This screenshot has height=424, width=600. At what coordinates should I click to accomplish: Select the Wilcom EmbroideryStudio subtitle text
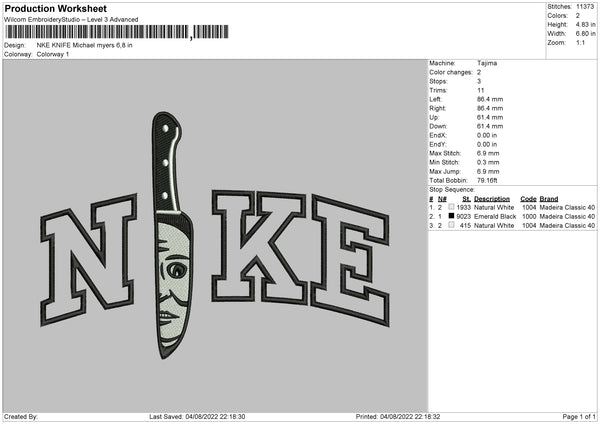coord(71,20)
